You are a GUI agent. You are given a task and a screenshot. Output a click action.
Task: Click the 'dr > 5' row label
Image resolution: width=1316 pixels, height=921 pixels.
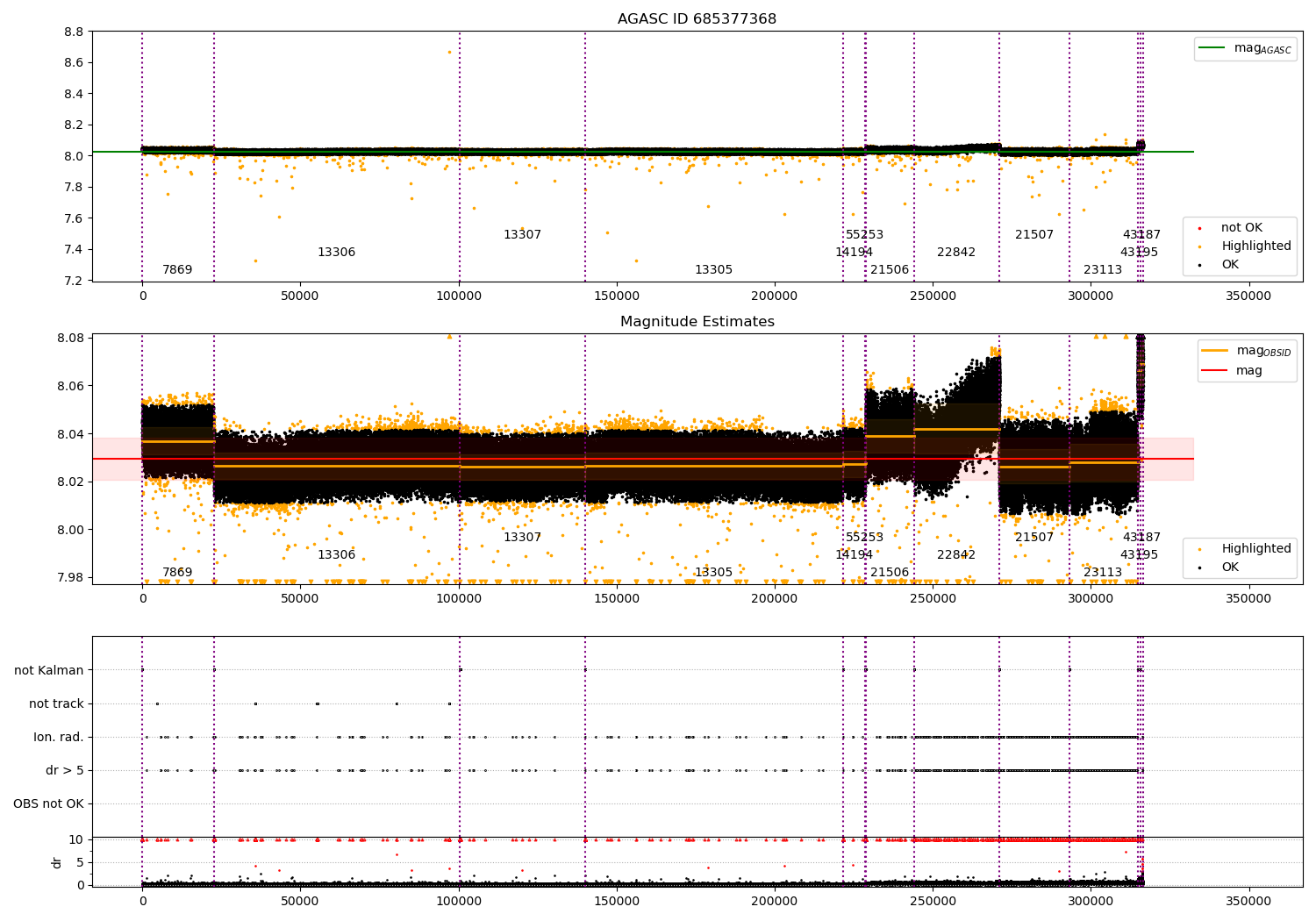(x=65, y=771)
